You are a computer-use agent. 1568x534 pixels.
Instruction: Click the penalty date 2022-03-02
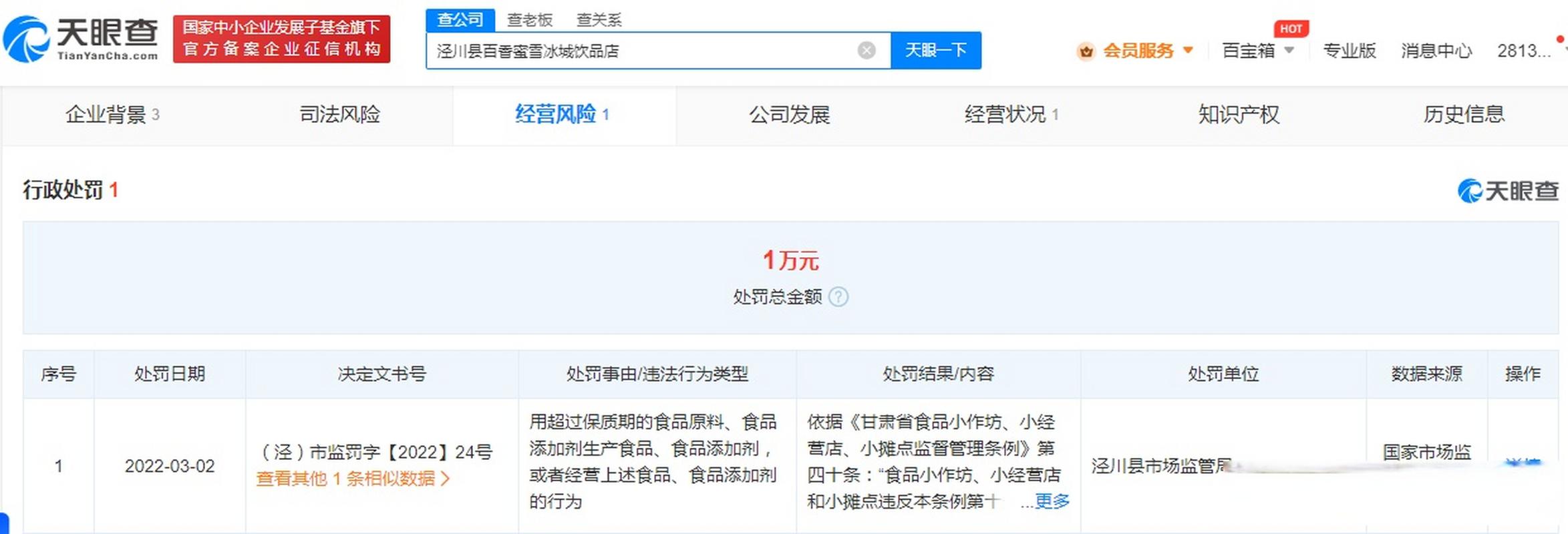pos(170,466)
